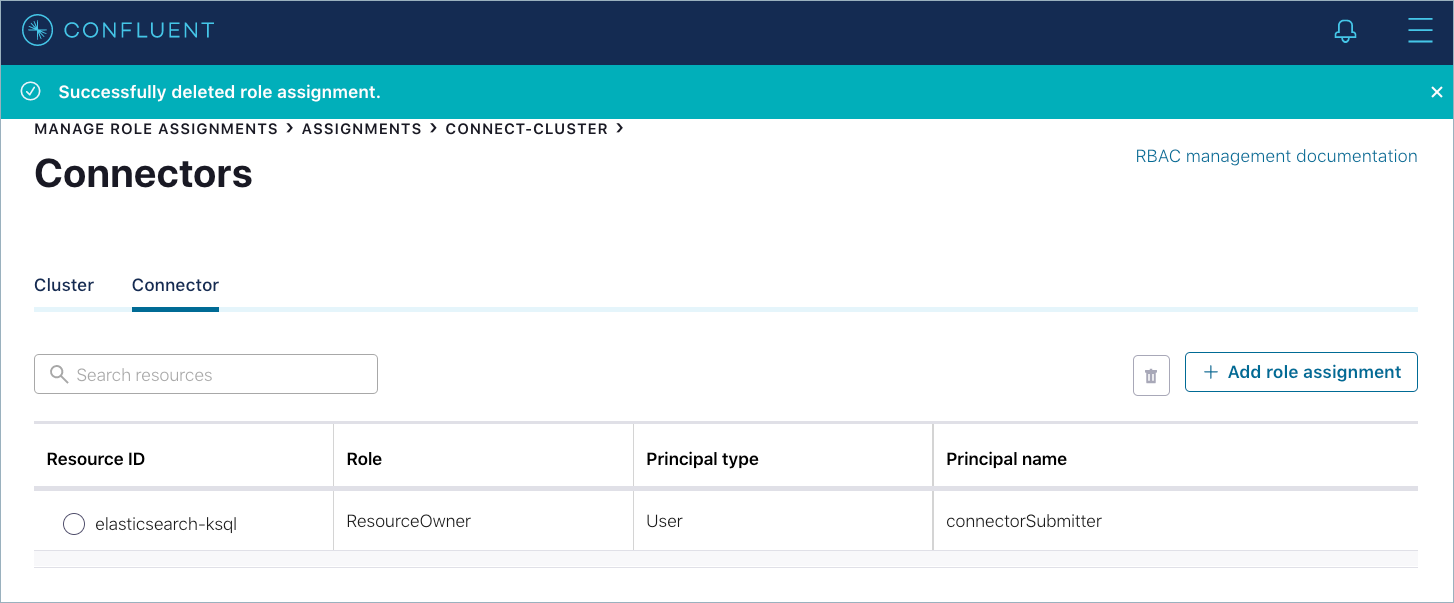Go to Manage Role Assignments breadcrumb
This screenshot has width=1454, height=603.
(x=156, y=129)
